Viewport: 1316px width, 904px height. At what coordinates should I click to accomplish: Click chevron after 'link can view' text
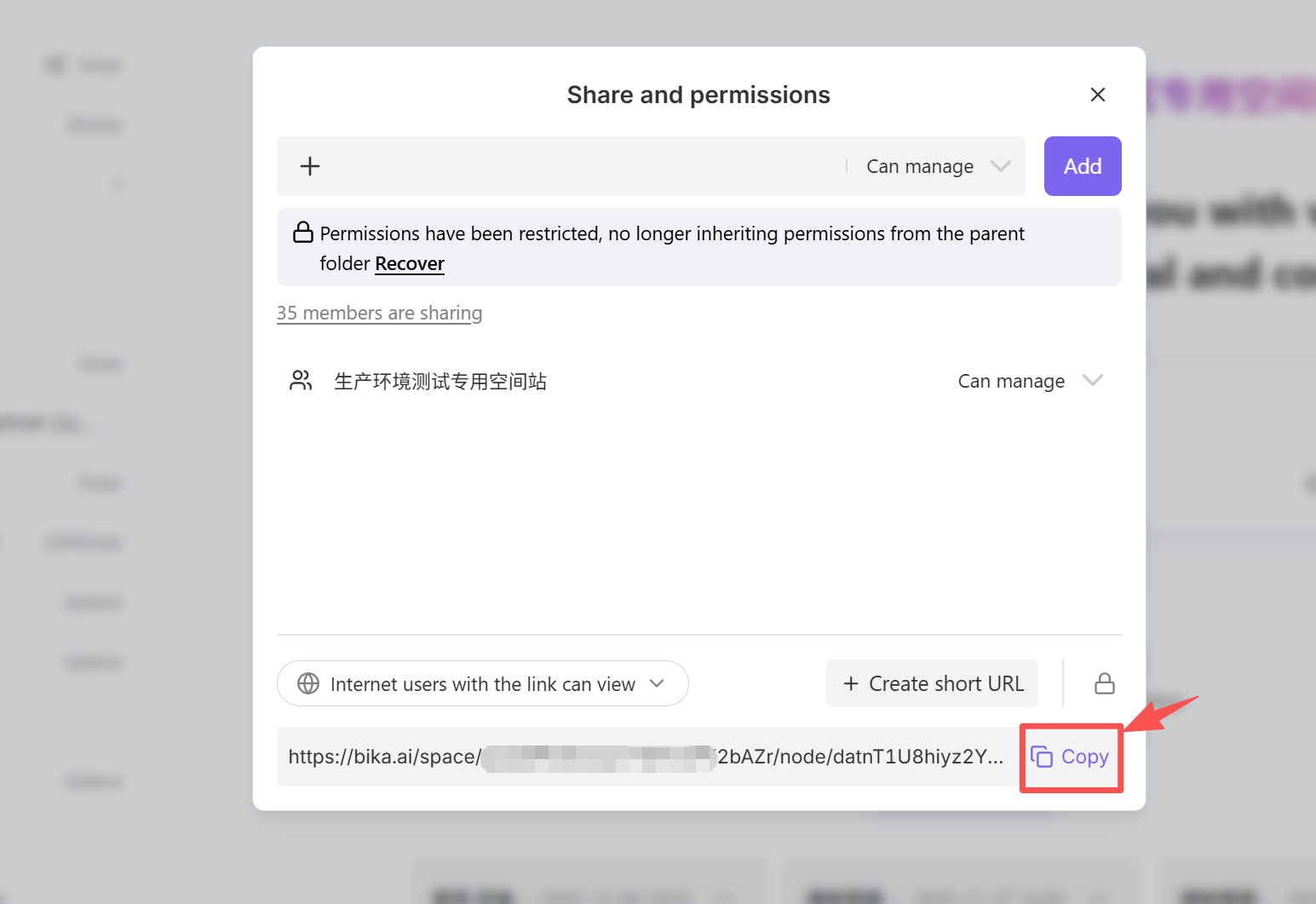point(657,683)
